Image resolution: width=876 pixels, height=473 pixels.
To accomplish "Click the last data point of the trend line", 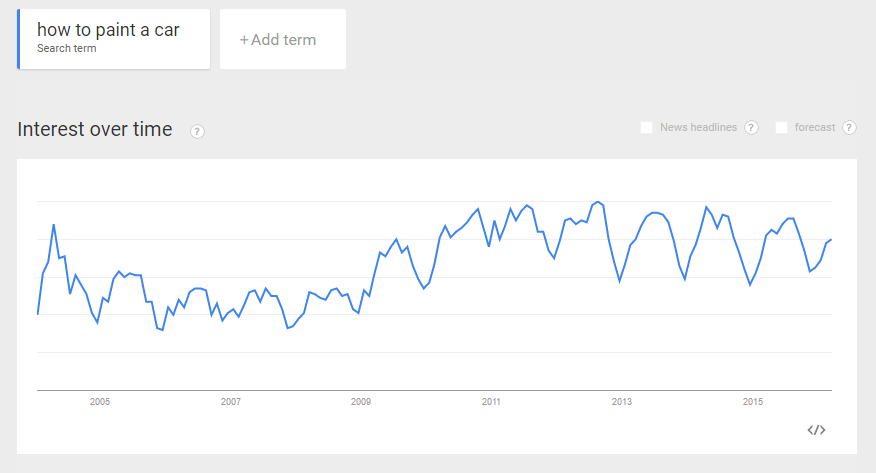I will [x=831, y=240].
